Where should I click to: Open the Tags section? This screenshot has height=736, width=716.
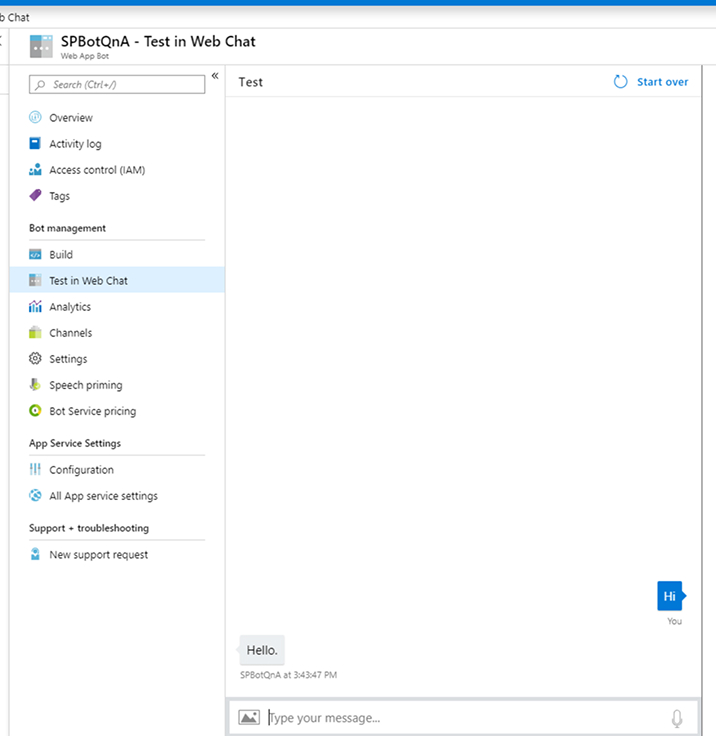click(x=60, y=196)
